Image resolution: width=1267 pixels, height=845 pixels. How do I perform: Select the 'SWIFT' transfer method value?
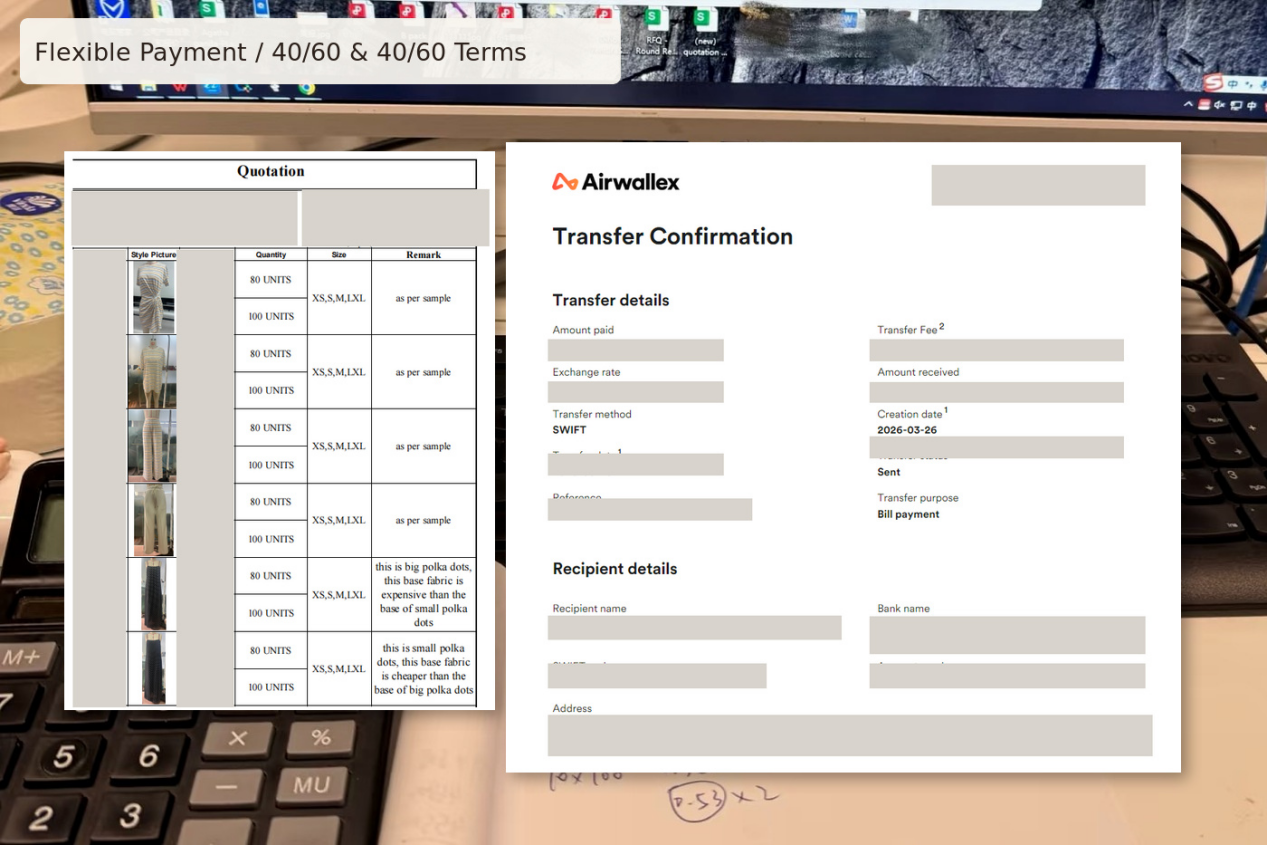coord(570,430)
